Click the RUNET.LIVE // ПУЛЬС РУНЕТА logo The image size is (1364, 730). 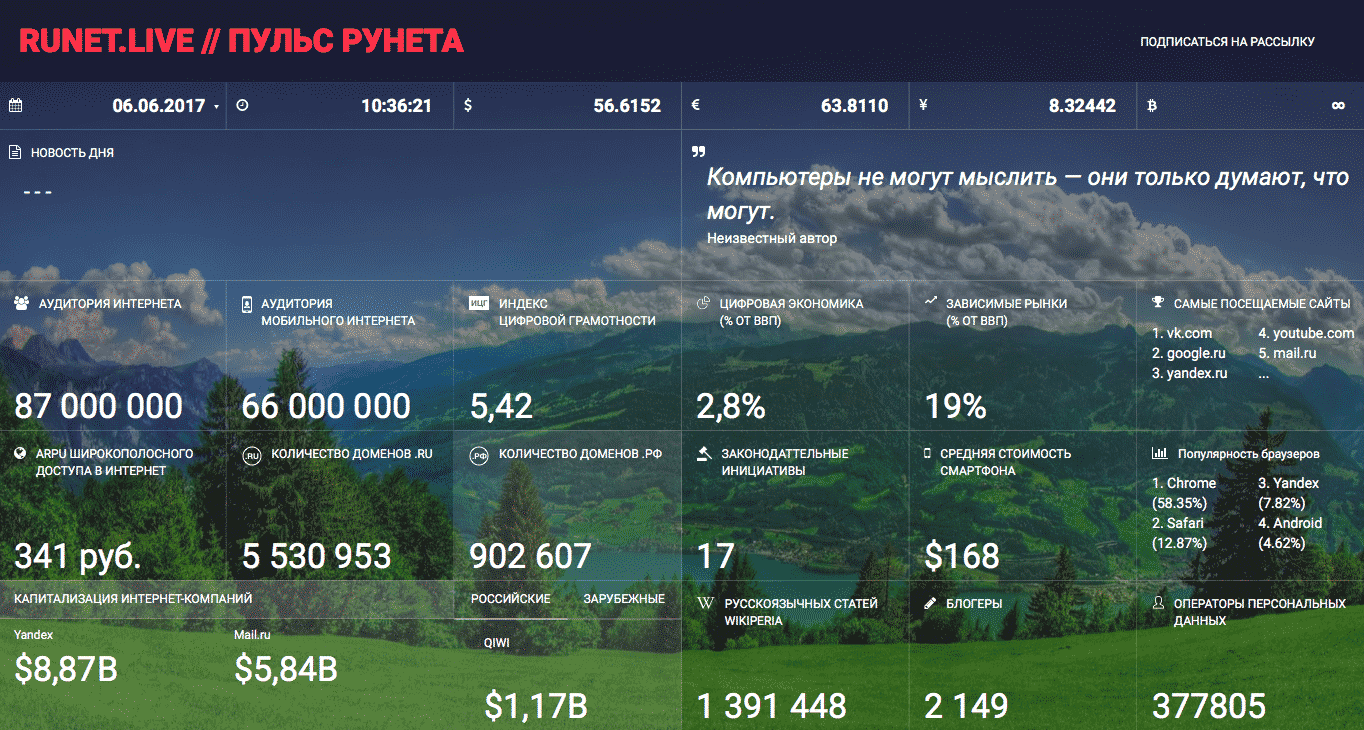tap(241, 41)
